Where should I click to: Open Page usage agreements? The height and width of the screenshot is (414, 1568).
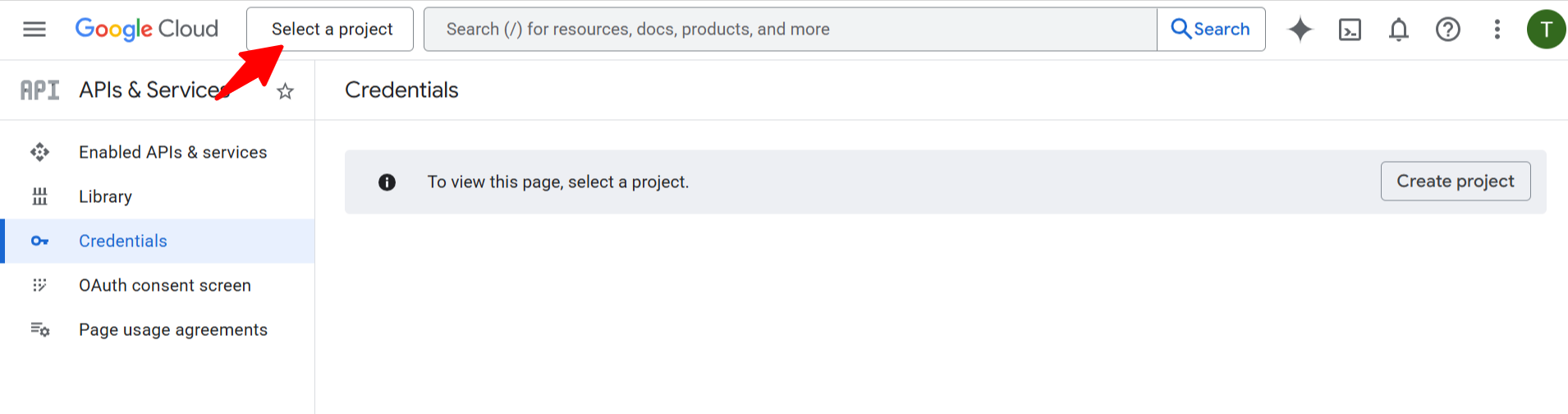[x=173, y=329]
